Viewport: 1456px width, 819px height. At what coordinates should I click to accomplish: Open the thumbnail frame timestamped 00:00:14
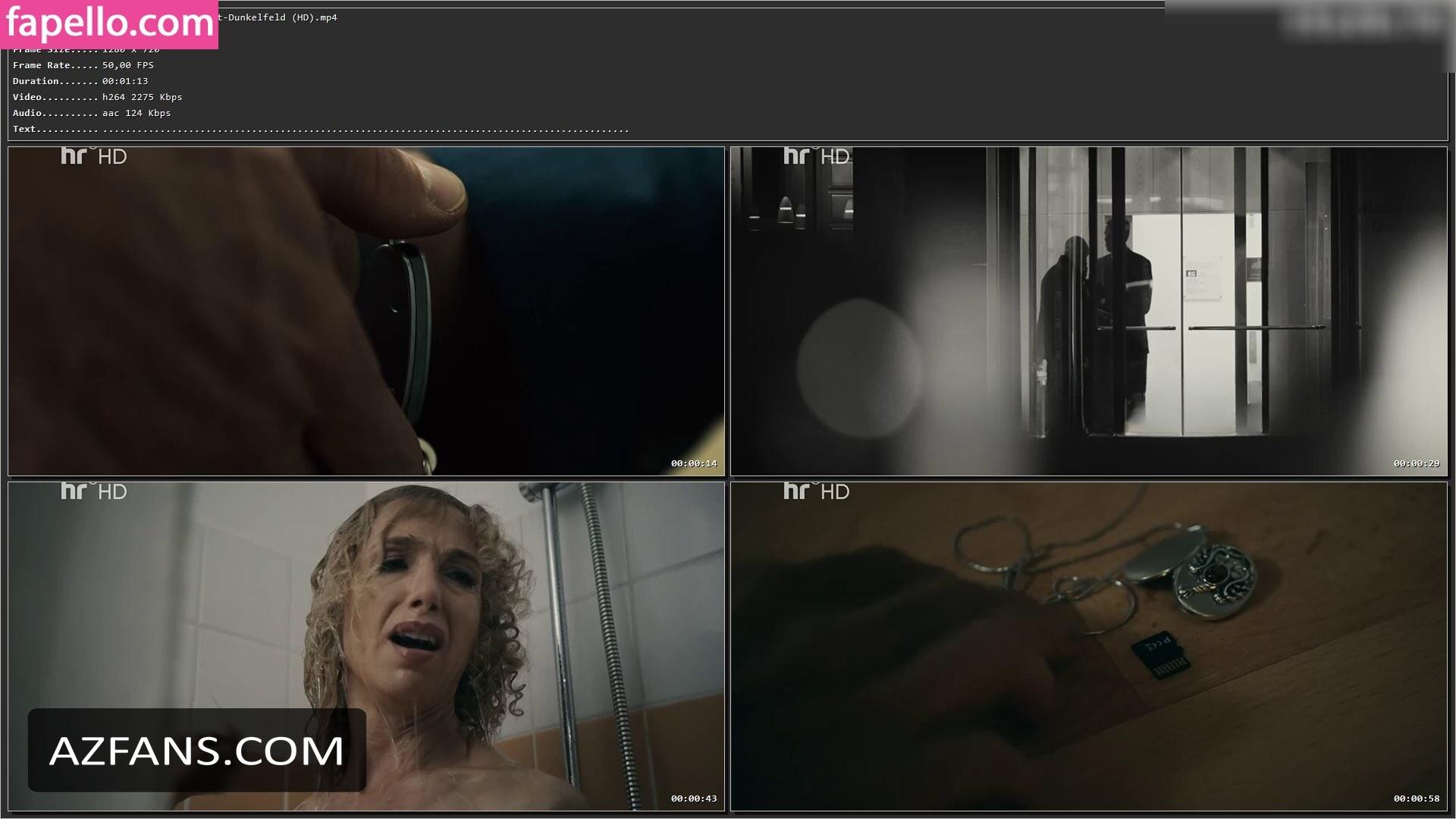(x=366, y=312)
